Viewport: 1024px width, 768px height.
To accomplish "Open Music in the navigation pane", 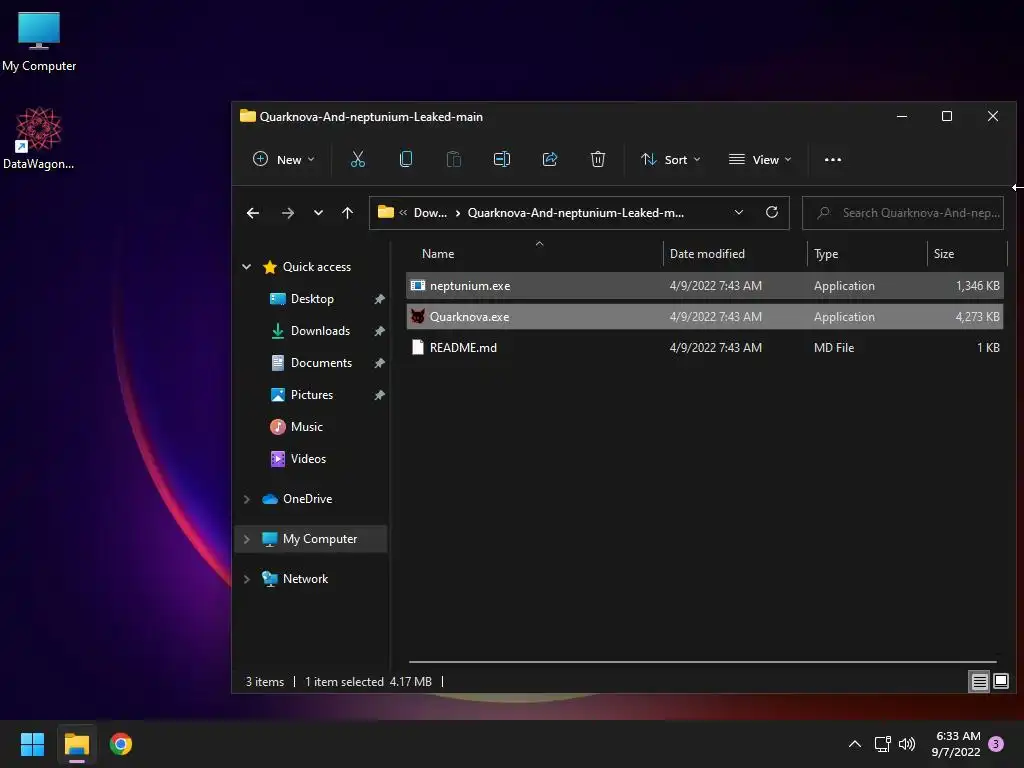I will pyautogui.click(x=306, y=426).
